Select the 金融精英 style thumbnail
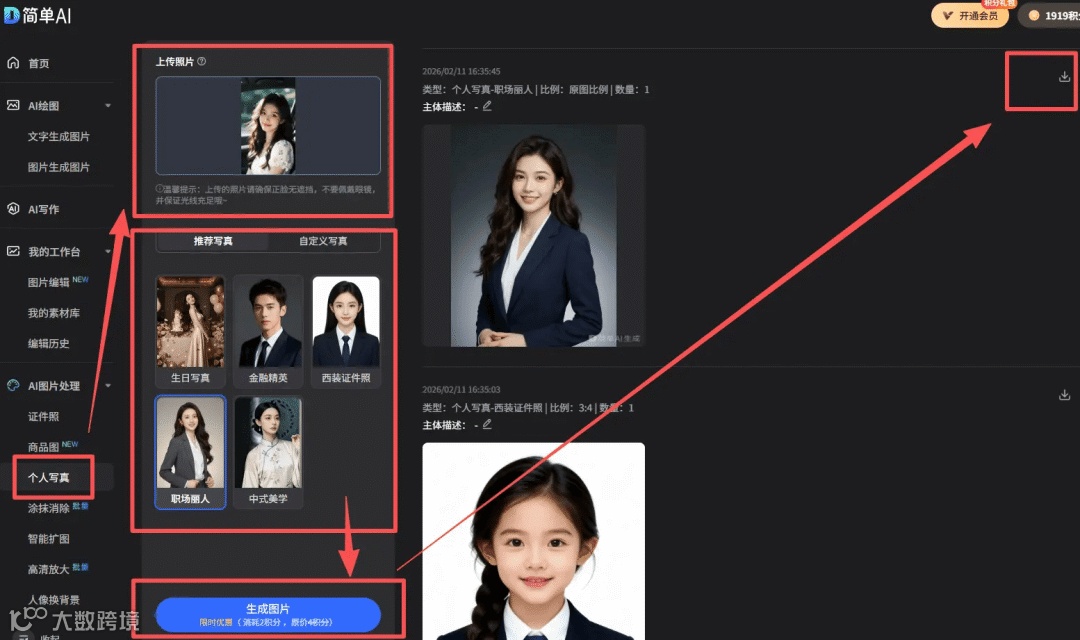1080x640 pixels. pos(268,331)
